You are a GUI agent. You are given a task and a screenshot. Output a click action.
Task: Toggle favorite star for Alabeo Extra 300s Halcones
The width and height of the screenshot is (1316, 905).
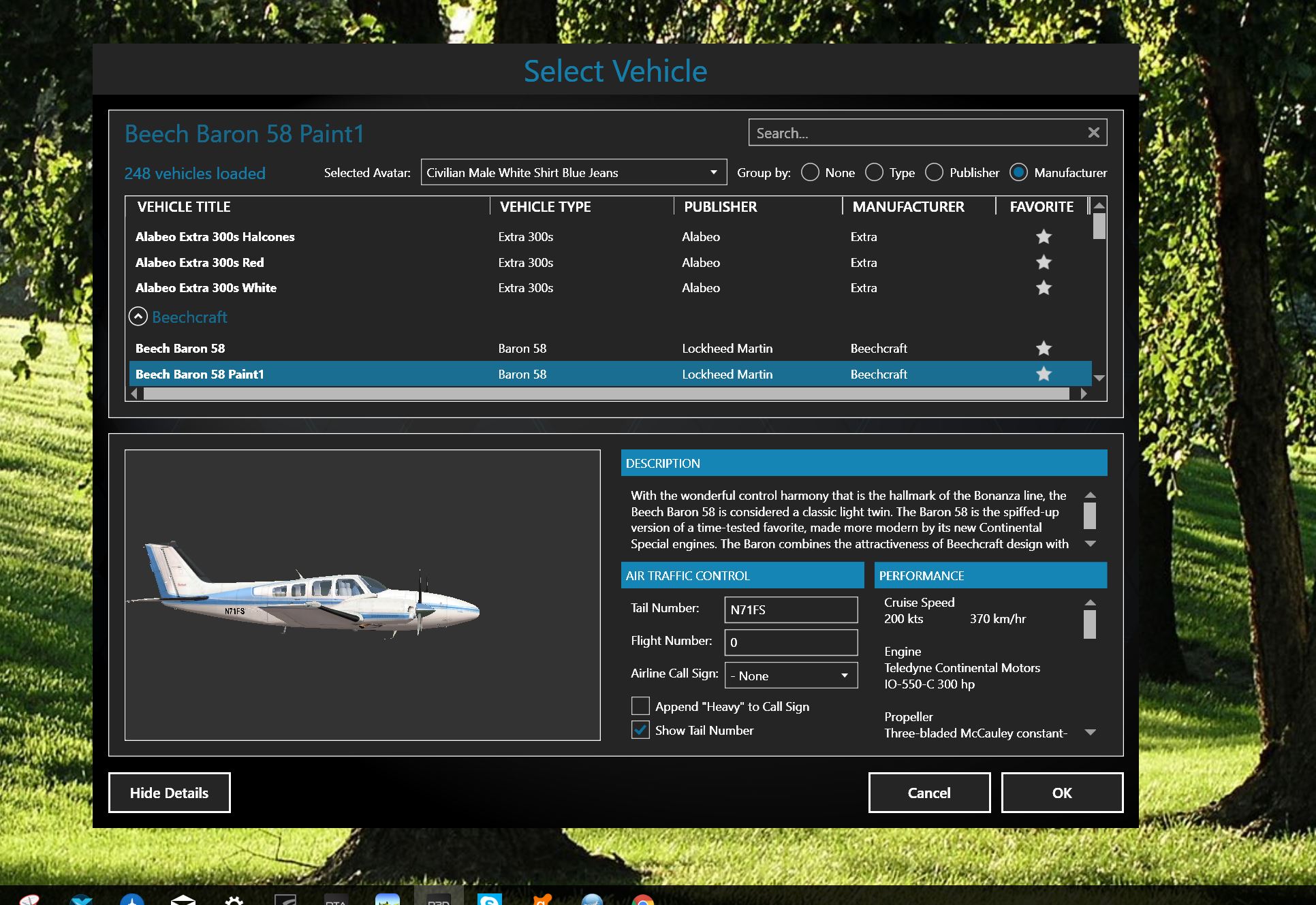[1044, 237]
